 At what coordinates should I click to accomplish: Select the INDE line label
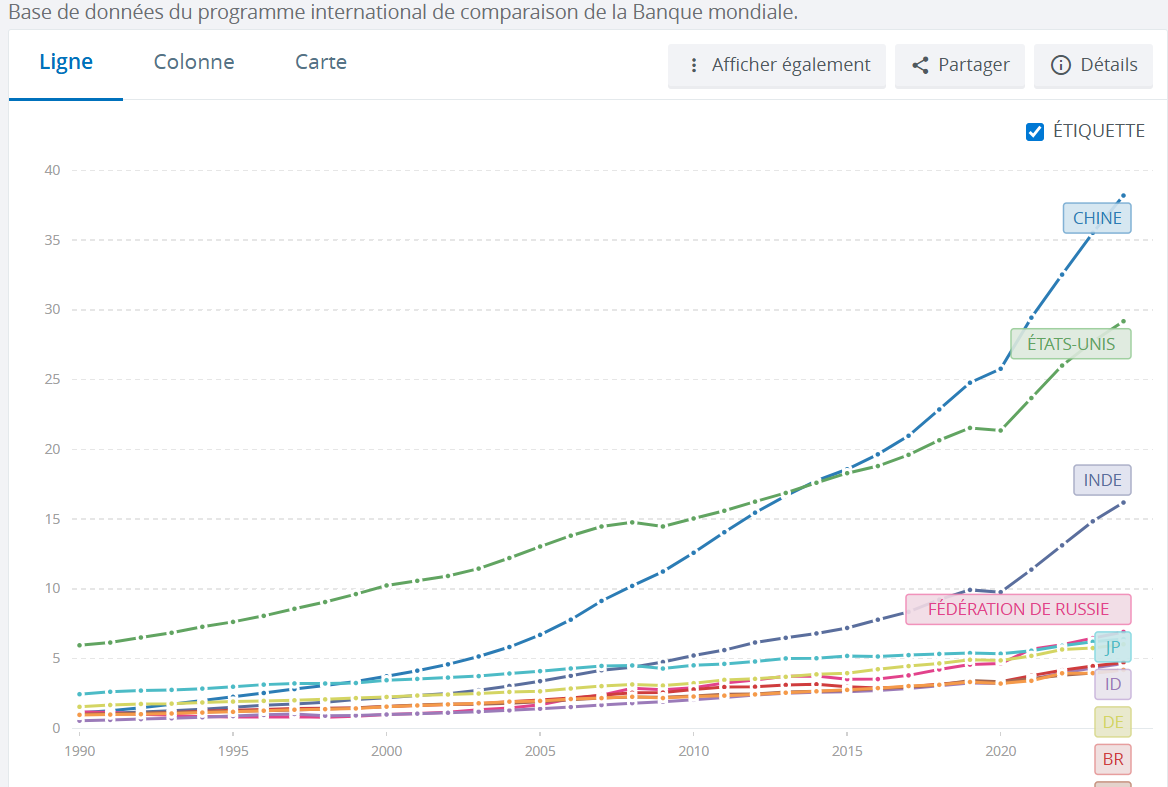(1102, 480)
